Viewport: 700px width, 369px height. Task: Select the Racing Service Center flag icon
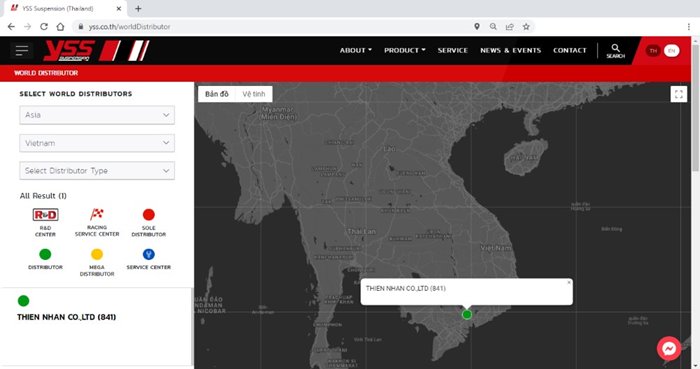pos(97,214)
